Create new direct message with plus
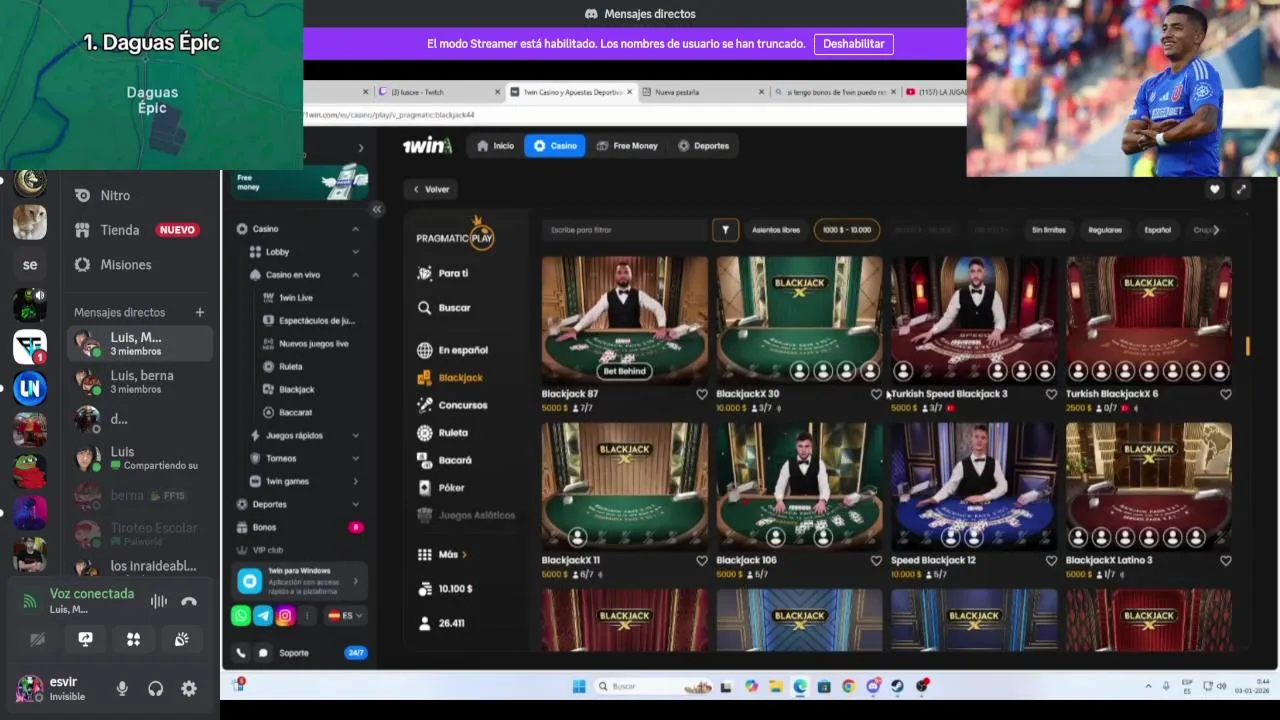The height and width of the screenshot is (720, 1280). point(199,312)
